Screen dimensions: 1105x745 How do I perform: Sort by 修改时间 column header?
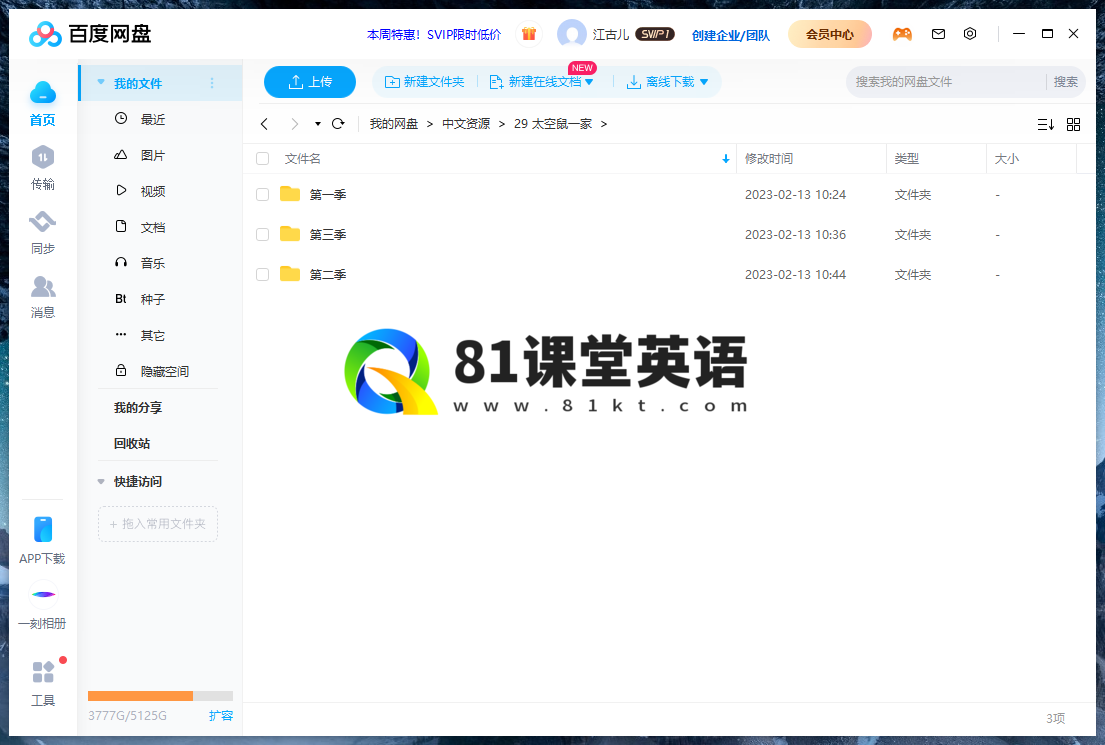[769, 159]
